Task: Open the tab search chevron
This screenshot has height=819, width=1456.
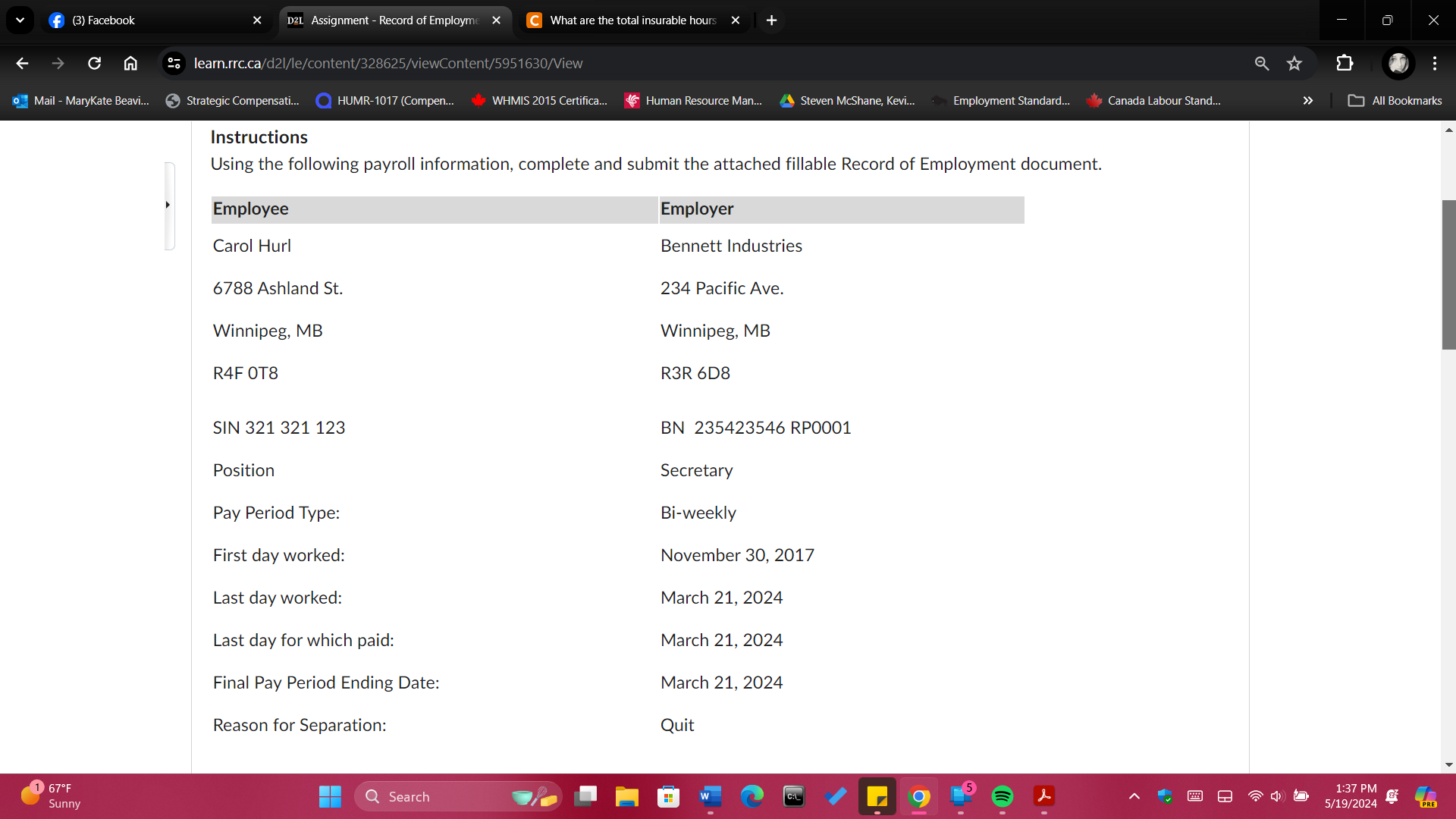Action: pos(20,20)
